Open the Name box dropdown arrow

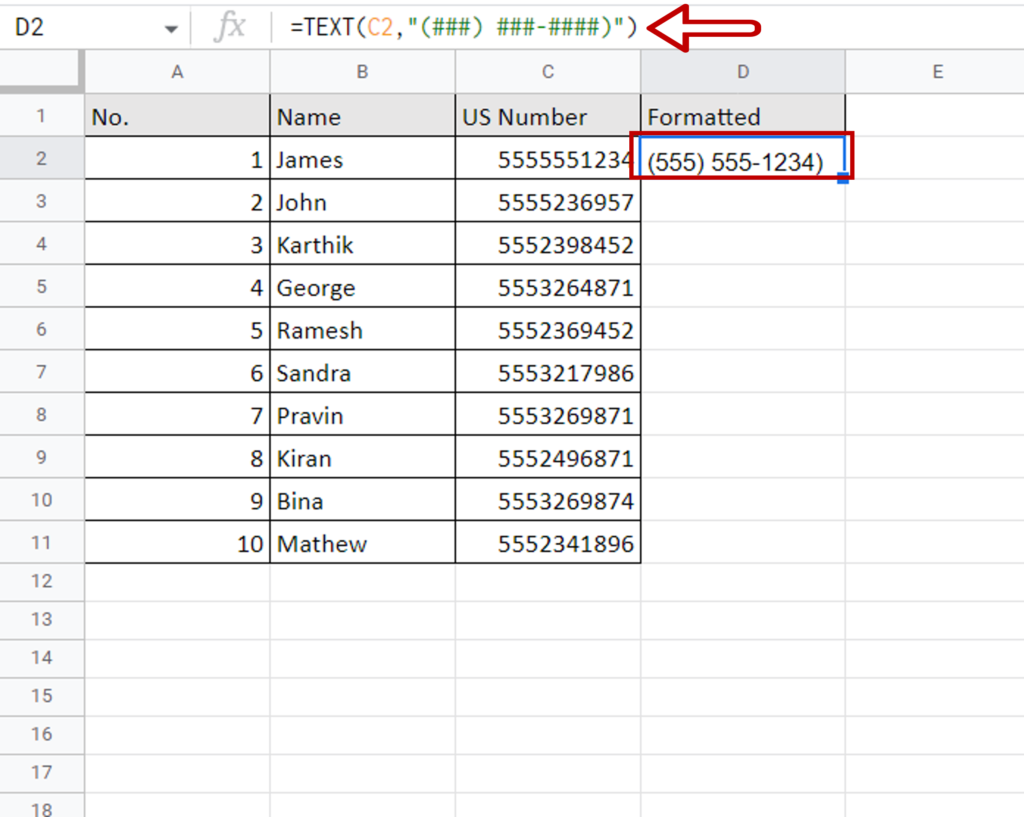click(x=171, y=29)
